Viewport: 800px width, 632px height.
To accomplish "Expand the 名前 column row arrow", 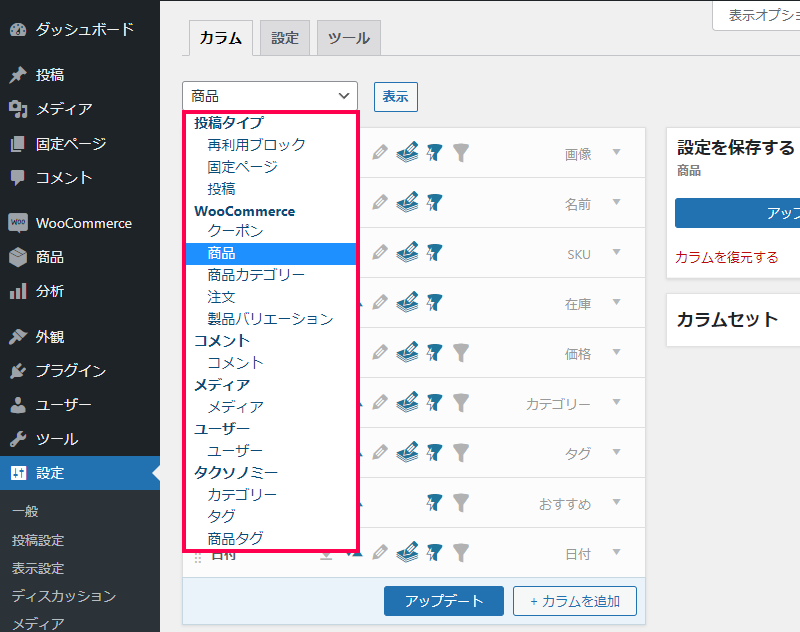I will click(x=616, y=202).
